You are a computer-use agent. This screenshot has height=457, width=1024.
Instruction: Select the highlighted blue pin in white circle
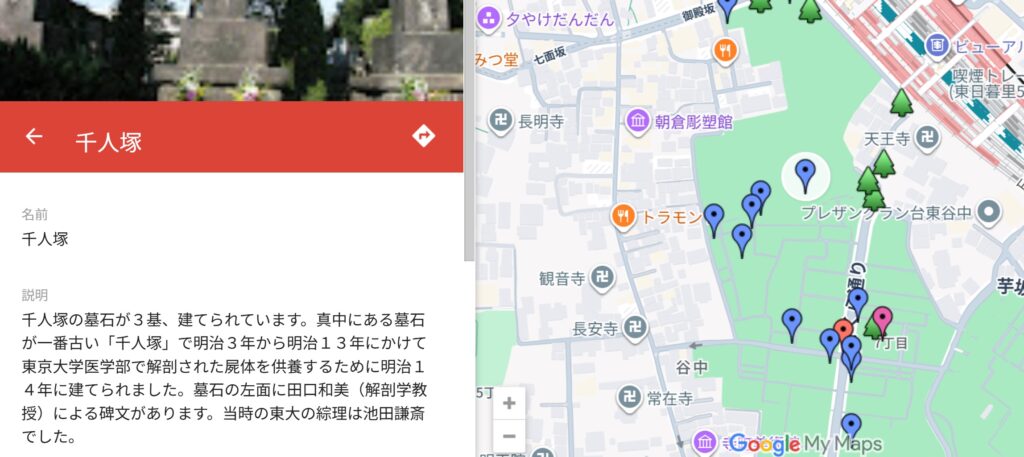tap(805, 174)
